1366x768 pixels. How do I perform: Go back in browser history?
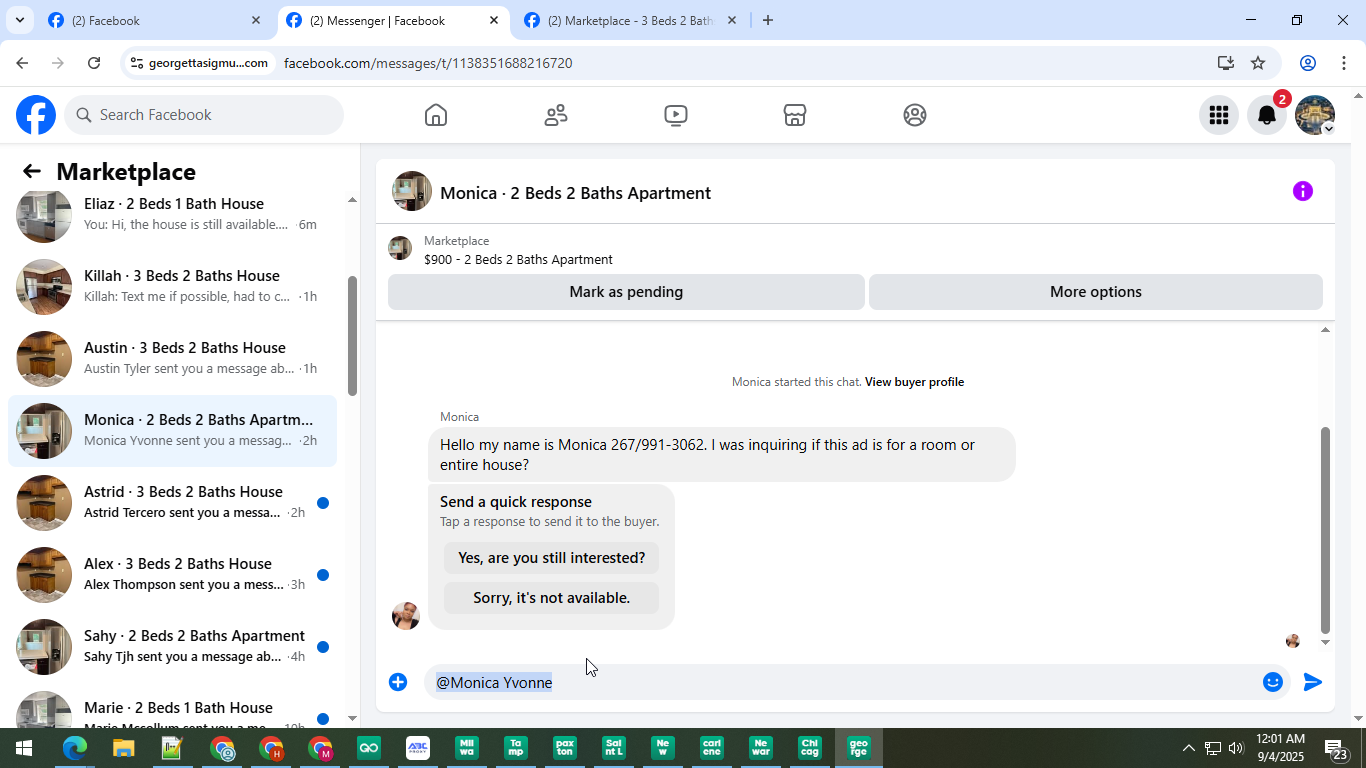[x=22, y=63]
